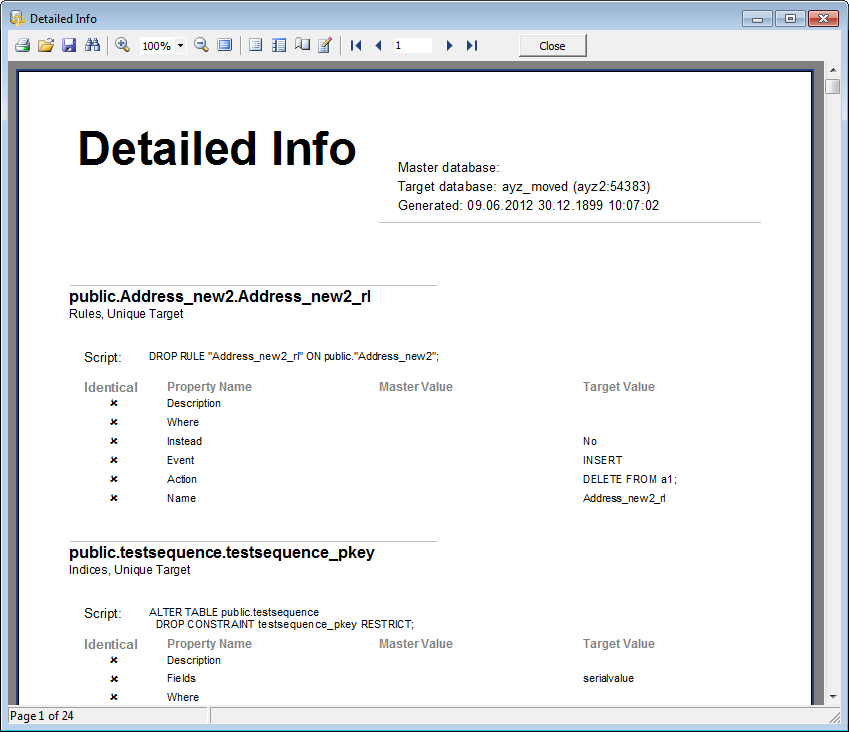Open Find text with the binoculars icon

pos(93,46)
